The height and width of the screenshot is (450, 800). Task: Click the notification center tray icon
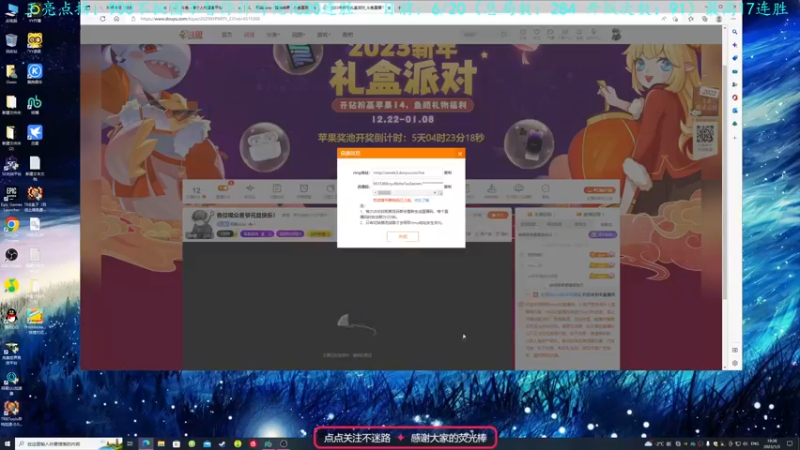click(790, 444)
